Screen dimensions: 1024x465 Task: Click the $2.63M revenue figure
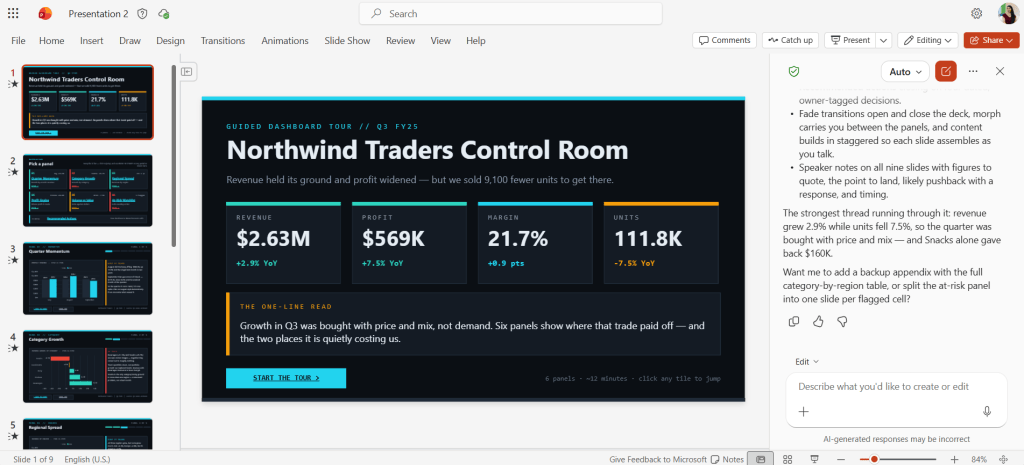(274, 239)
